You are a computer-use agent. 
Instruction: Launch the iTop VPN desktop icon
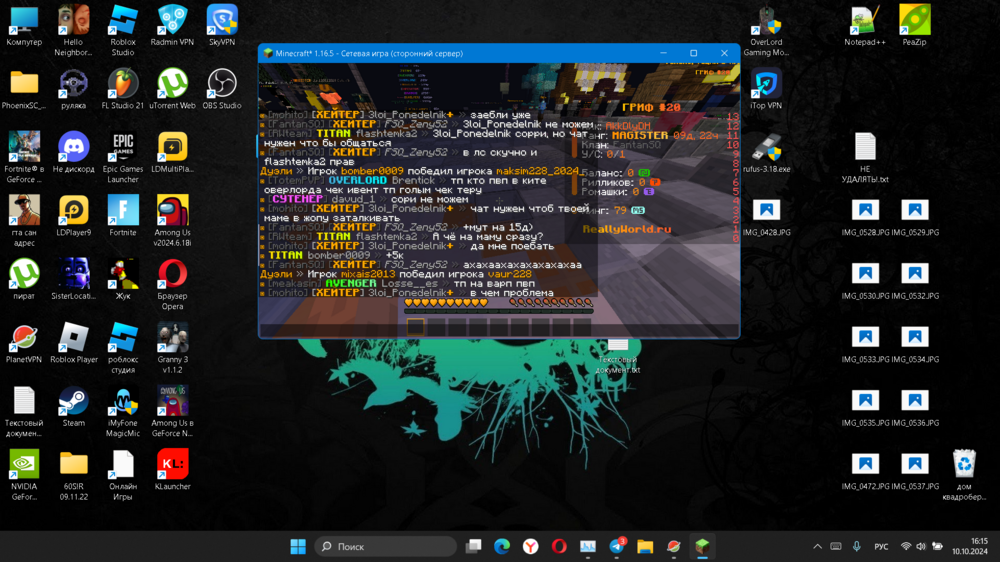pyautogui.click(x=766, y=89)
